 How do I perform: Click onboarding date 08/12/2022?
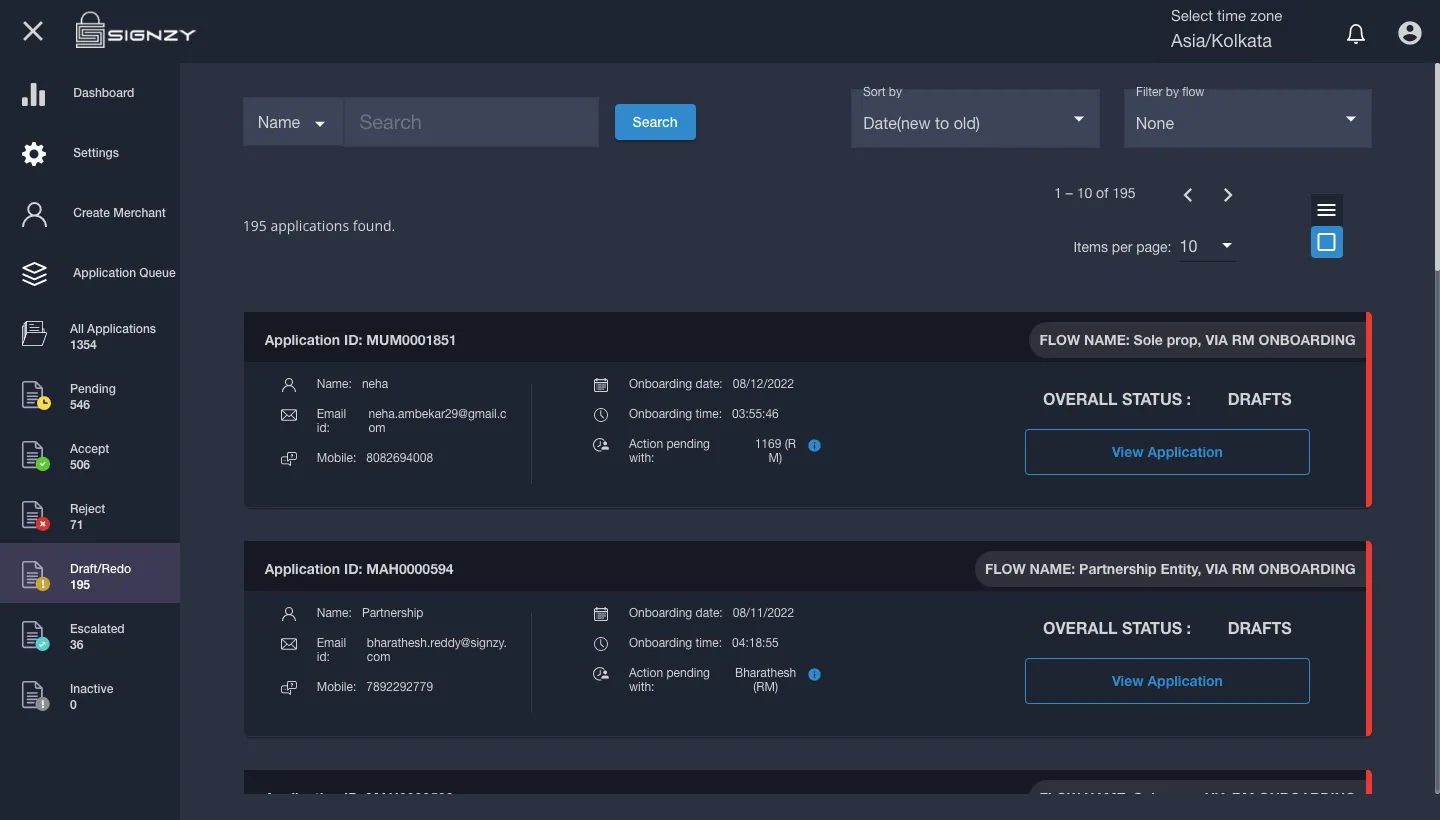763,384
